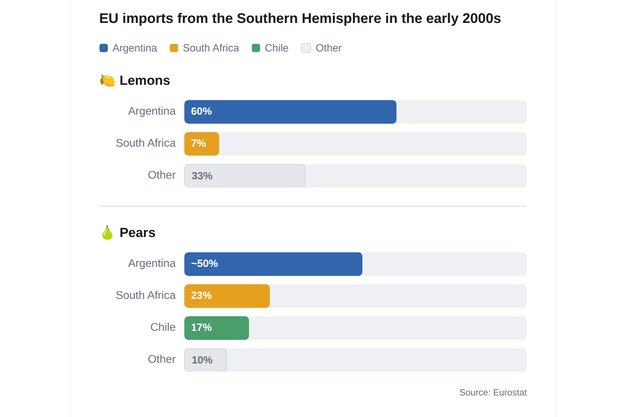Select the Pears Other 10% bar

pyautogui.click(x=205, y=360)
